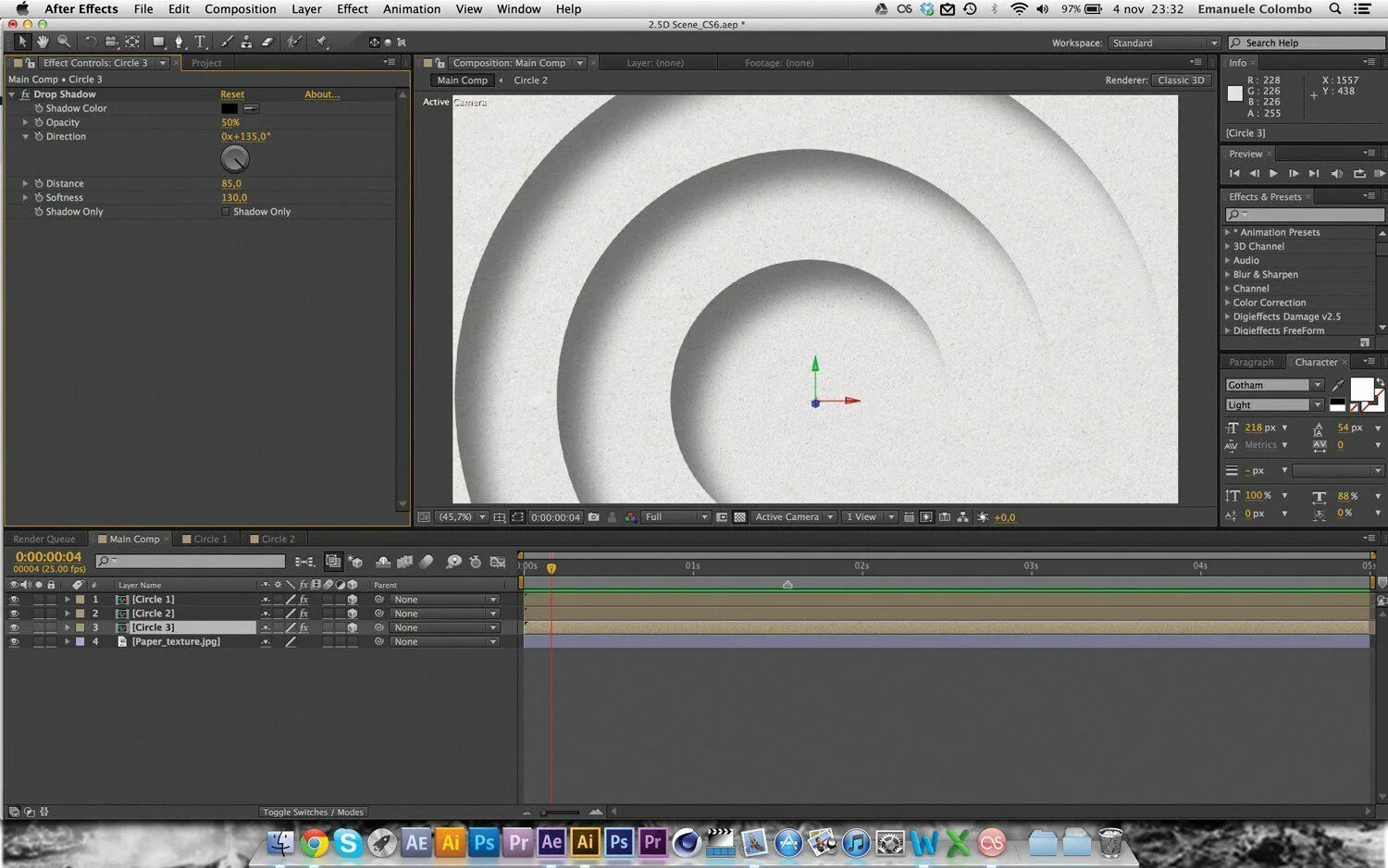The width and height of the screenshot is (1388, 868).
Task: Toggle the transparency grid icon in viewer
Action: pyautogui.click(x=739, y=517)
